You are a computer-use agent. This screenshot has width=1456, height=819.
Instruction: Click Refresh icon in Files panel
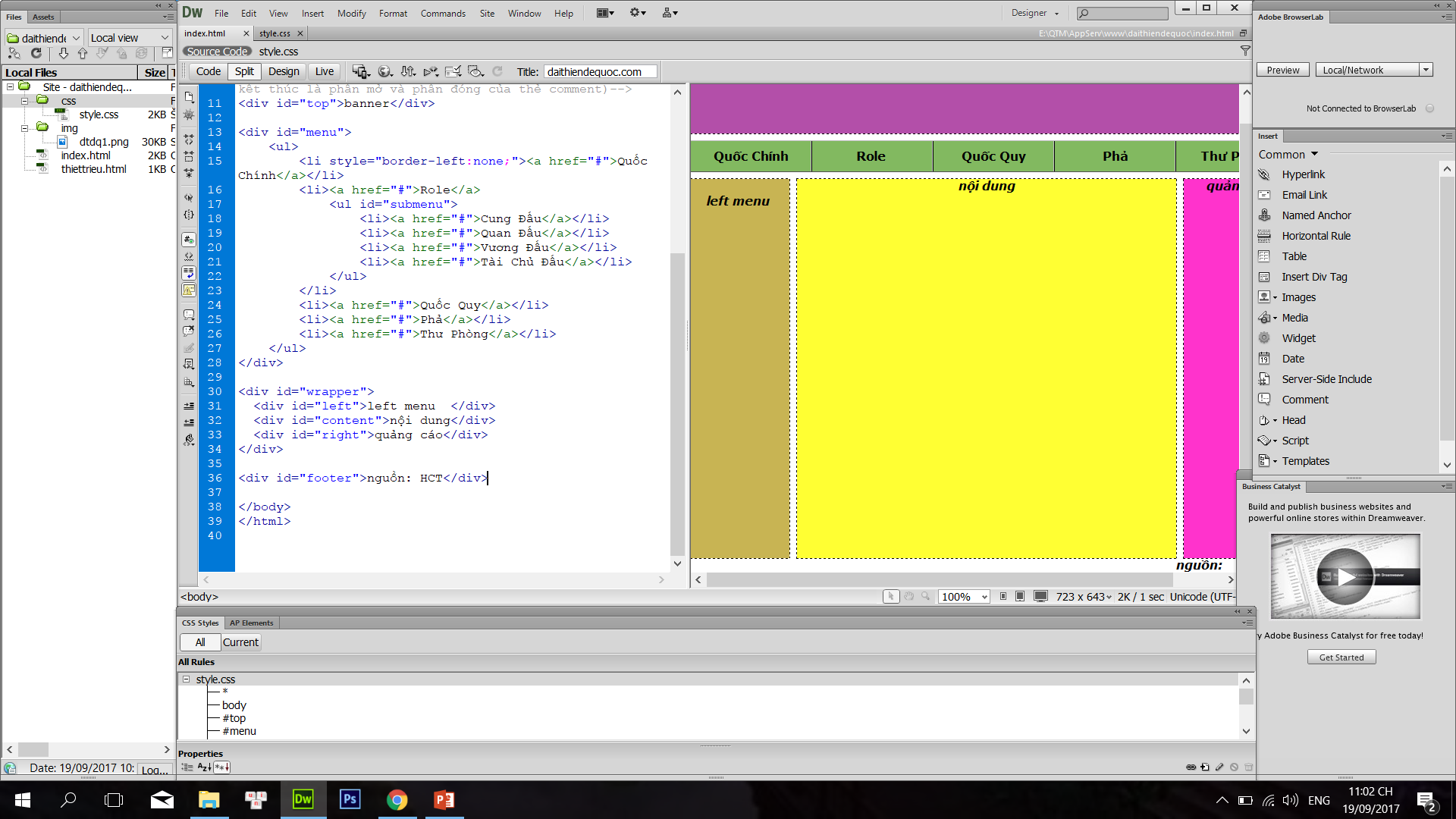point(36,53)
